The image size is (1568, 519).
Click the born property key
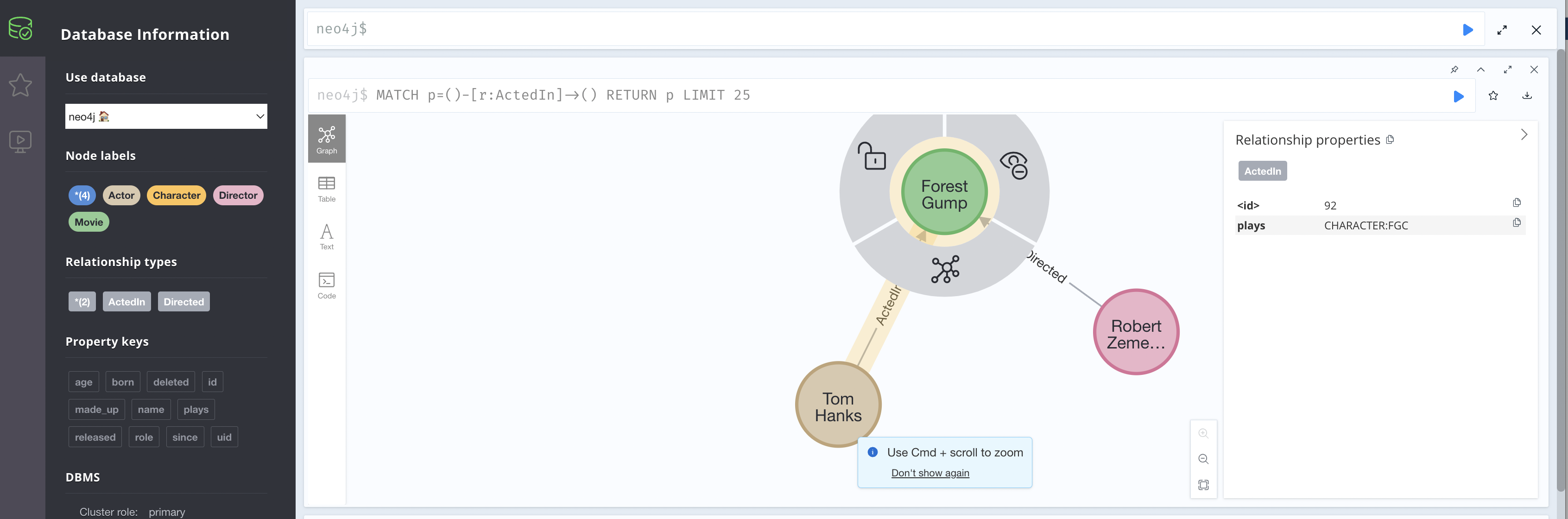[123, 382]
